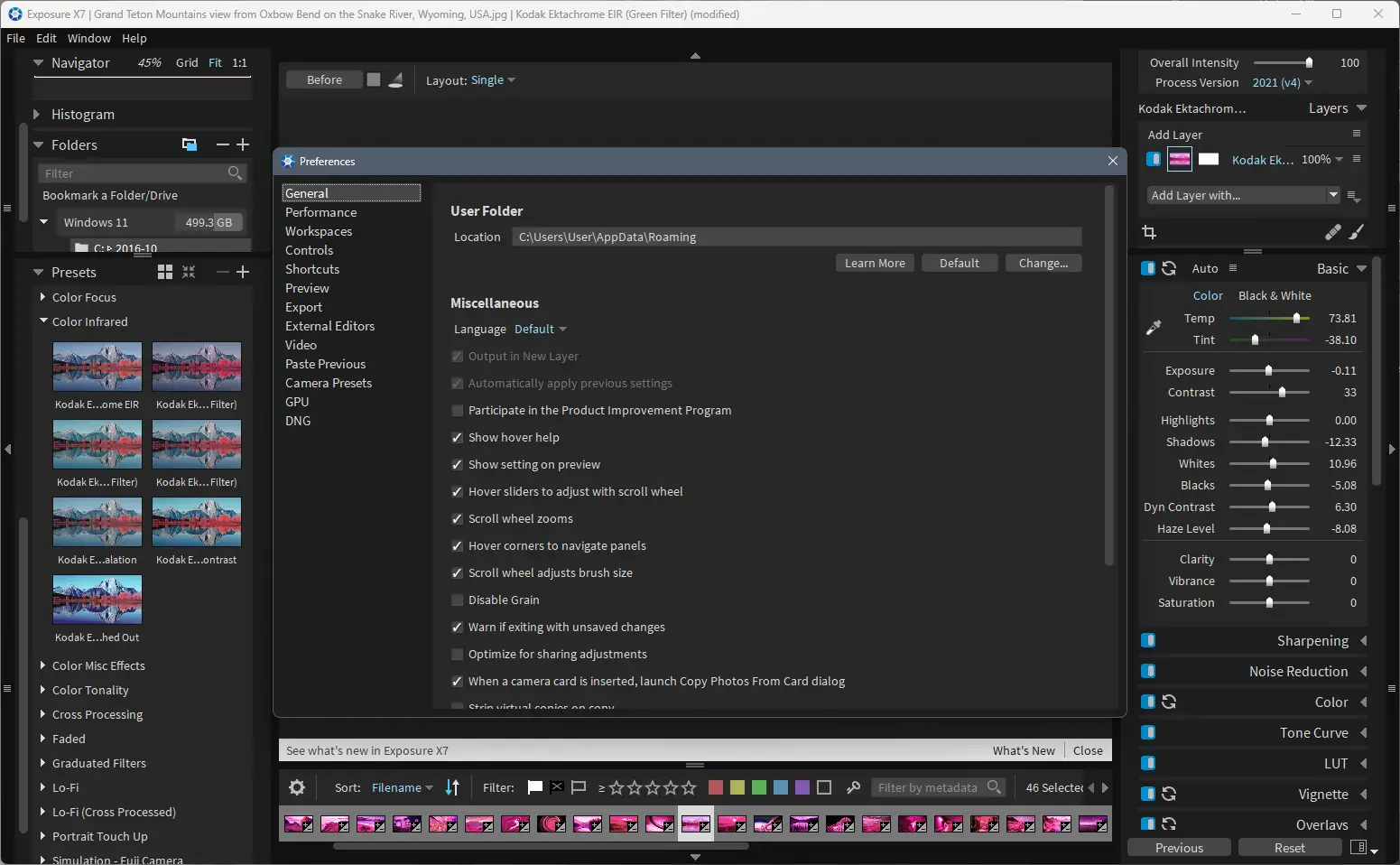Click the Before button
This screenshot has width=1400, height=865.
pos(324,79)
